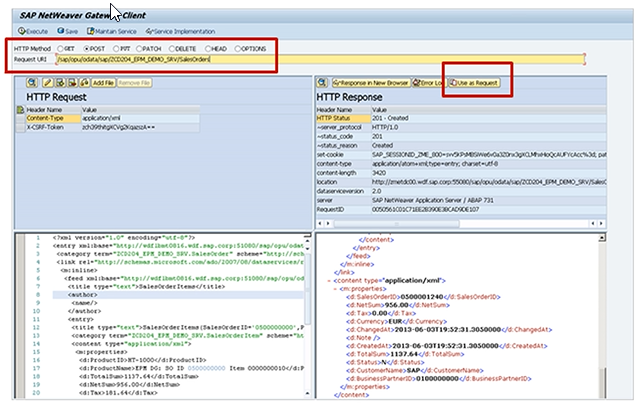This screenshot has height=406, width=639.
Task: Open Maintain Service from the toolbar
Action: pyautogui.click(x=111, y=31)
